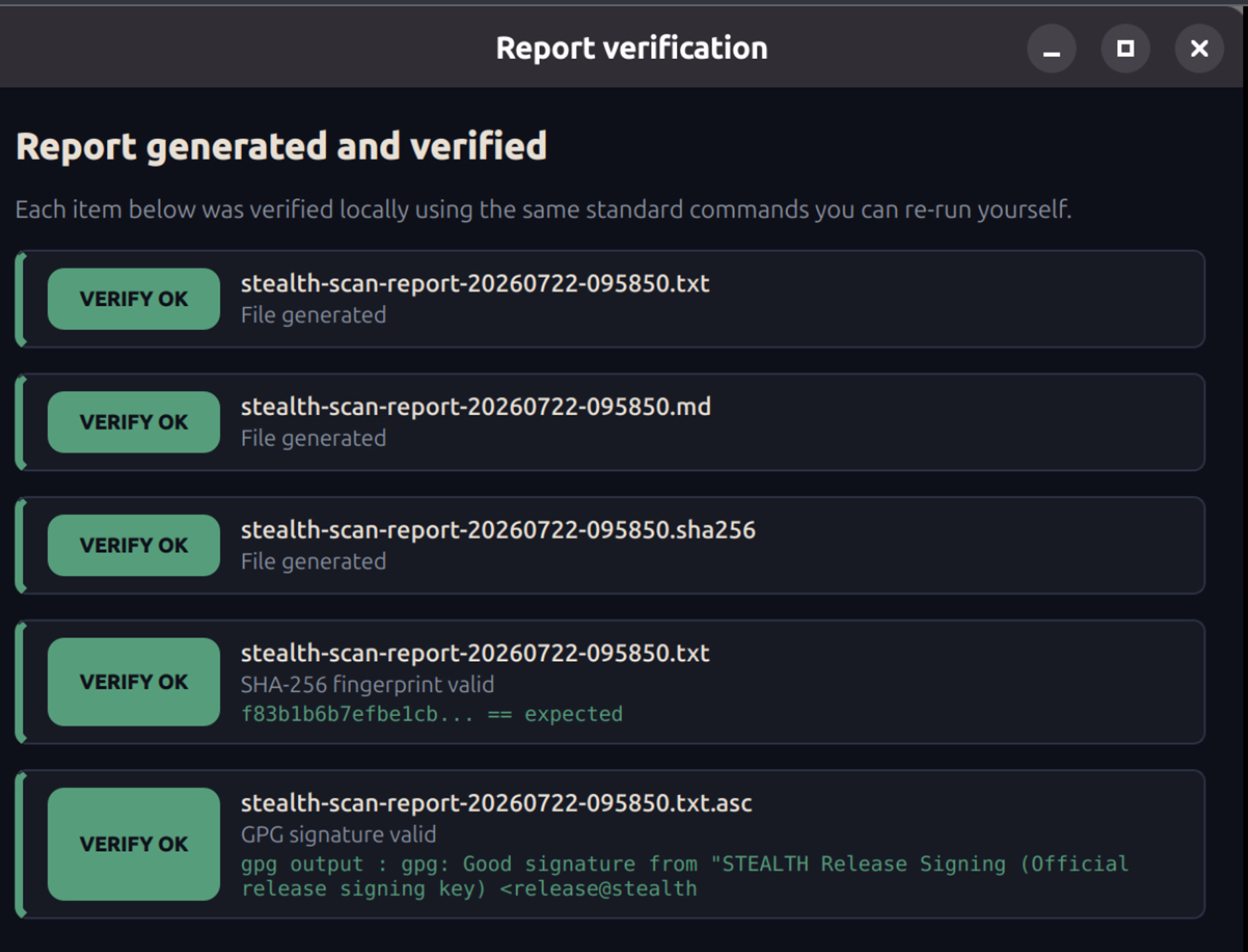The height and width of the screenshot is (952, 1248).
Task: Click VERIFY OK badge beside SHA-256 fingerprint valid
Action: 134,682
